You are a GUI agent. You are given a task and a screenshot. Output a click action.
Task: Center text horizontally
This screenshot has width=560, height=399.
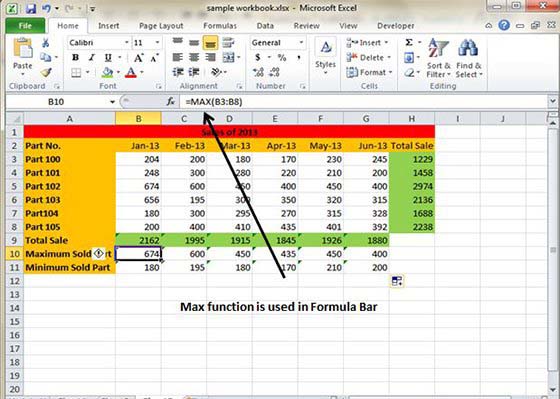(194, 58)
